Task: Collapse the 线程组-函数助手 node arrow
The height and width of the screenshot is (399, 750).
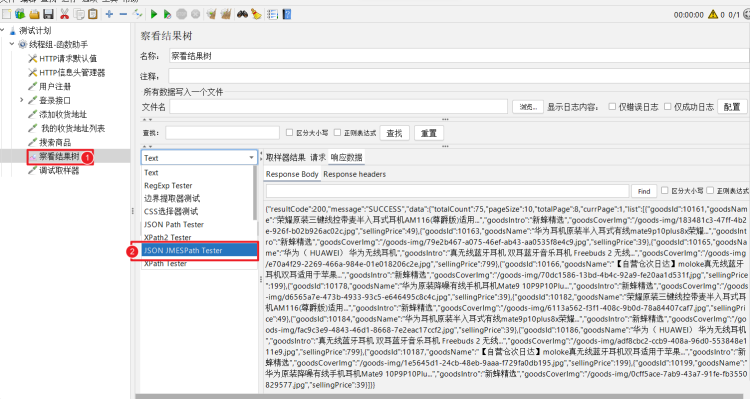Action: click(12, 44)
